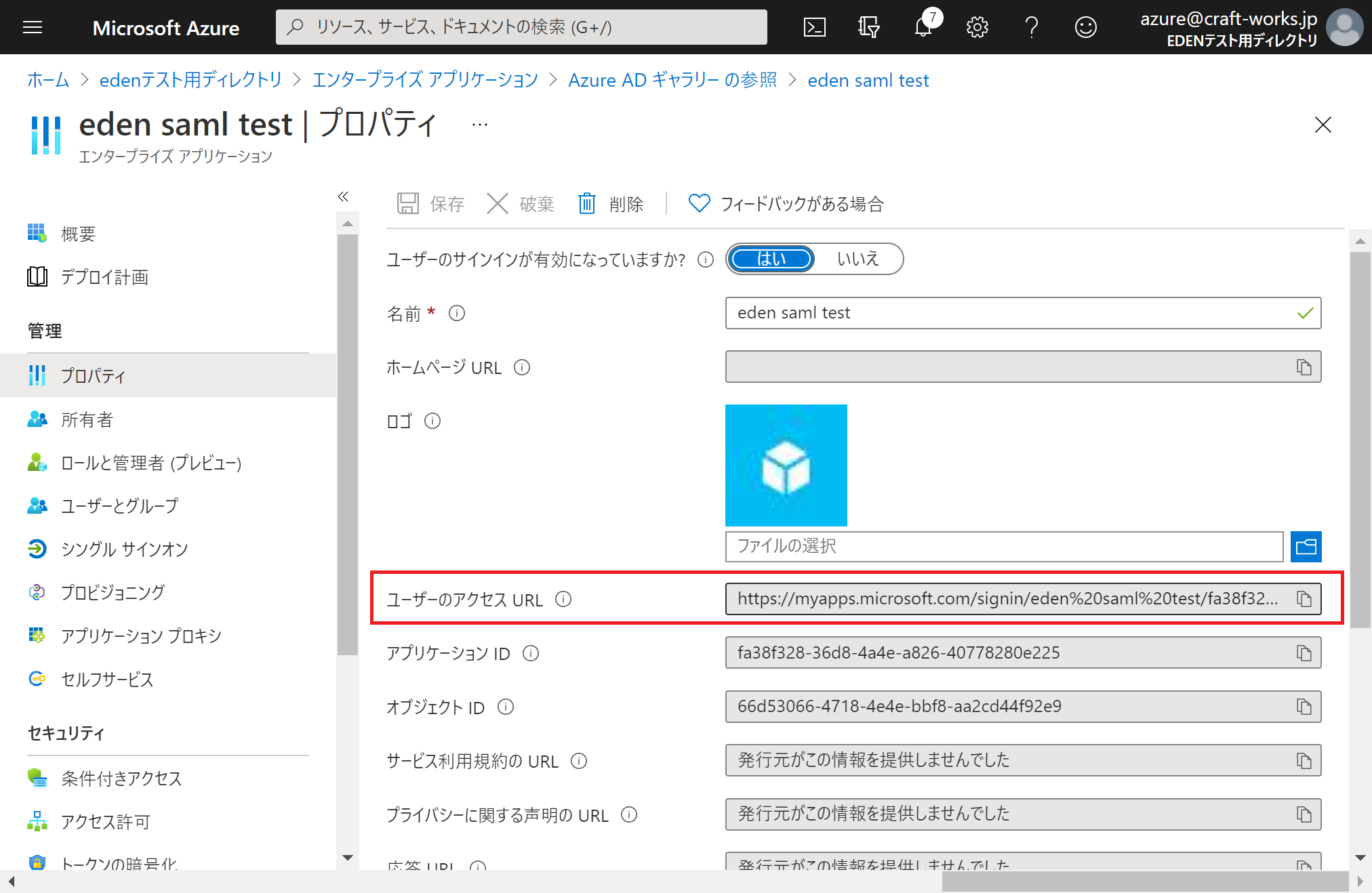Click the more options ellipsis beside title
The height and width of the screenshot is (893, 1372).
(480, 125)
